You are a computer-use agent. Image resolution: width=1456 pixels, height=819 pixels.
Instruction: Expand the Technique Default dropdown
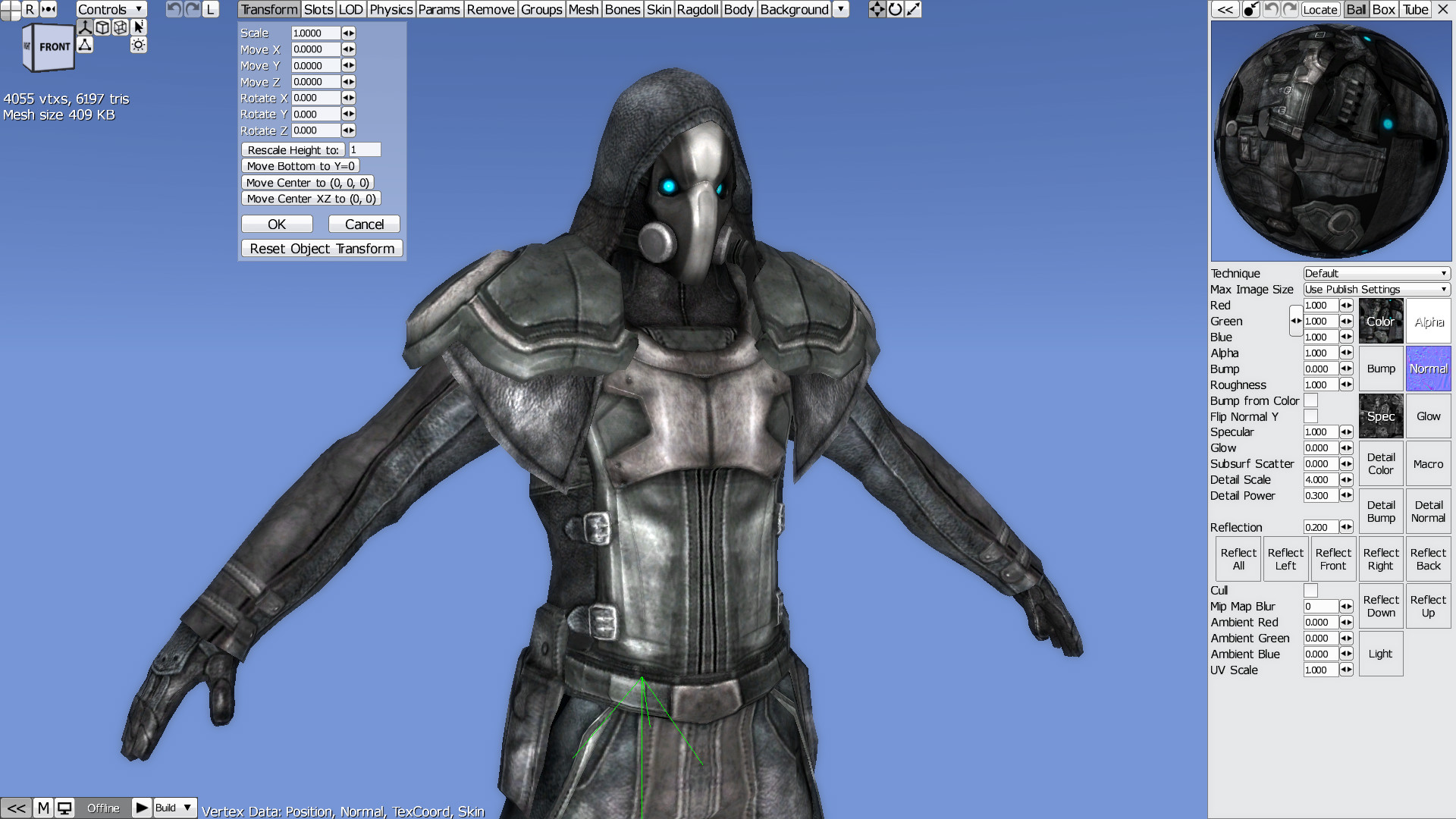point(1376,273)
